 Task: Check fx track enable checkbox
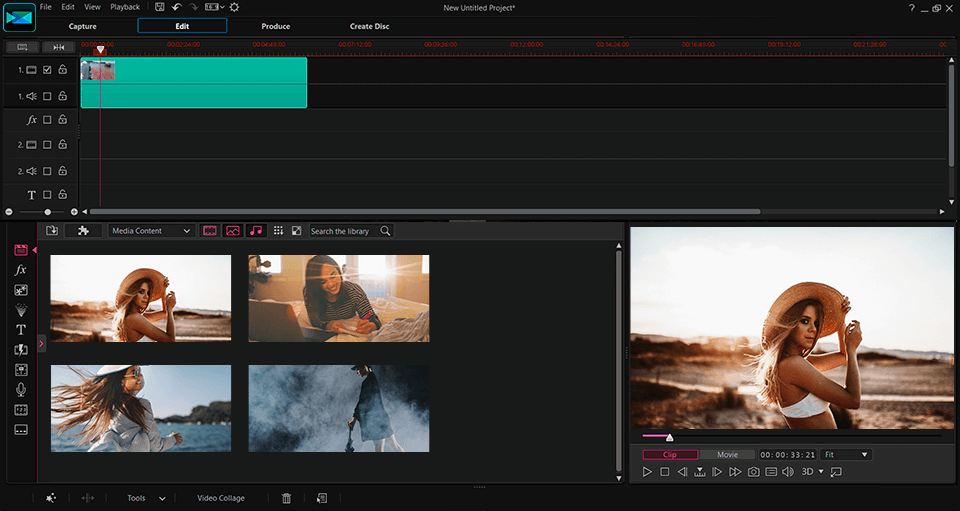point(47,120)
